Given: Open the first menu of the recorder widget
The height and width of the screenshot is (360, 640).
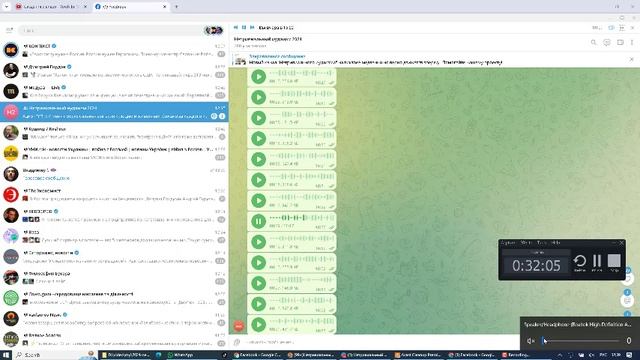Looking at the screenshot, I should tap(508, 243).
